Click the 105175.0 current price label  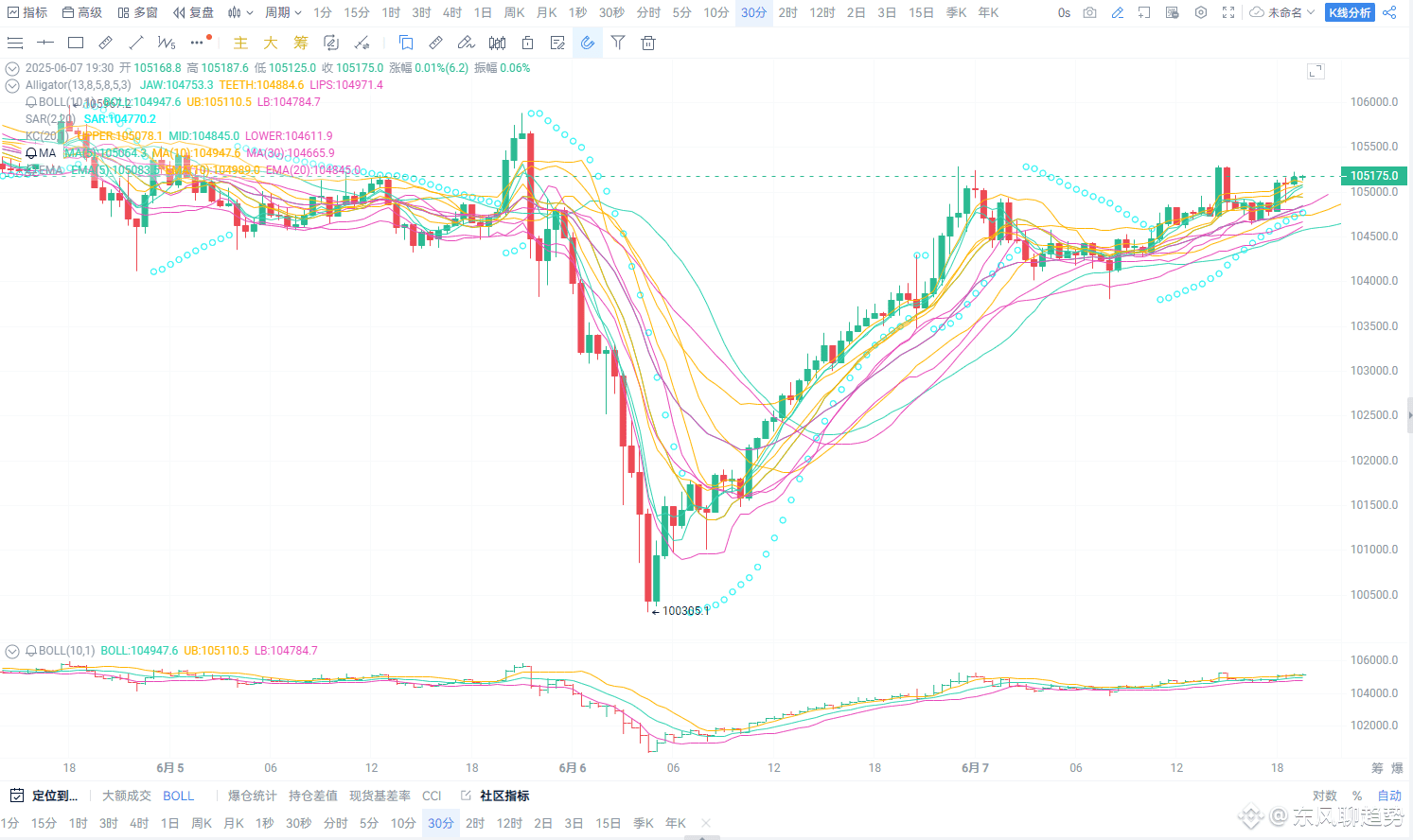click(x=1374, y=176)
